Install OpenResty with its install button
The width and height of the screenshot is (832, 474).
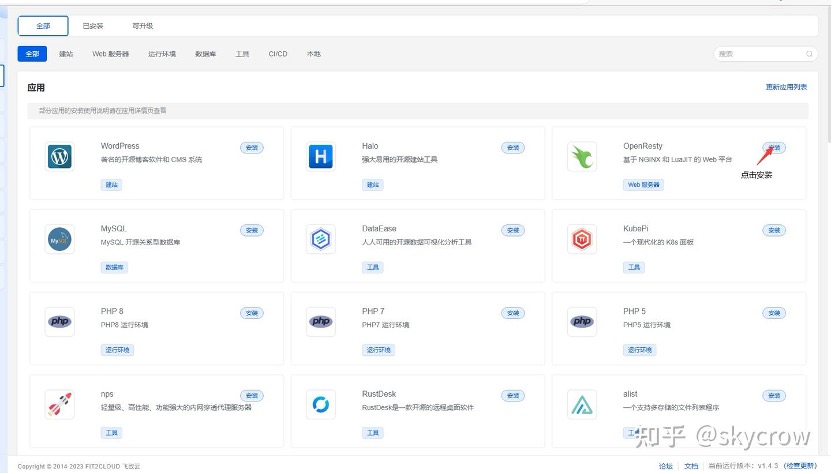(774, 148)
